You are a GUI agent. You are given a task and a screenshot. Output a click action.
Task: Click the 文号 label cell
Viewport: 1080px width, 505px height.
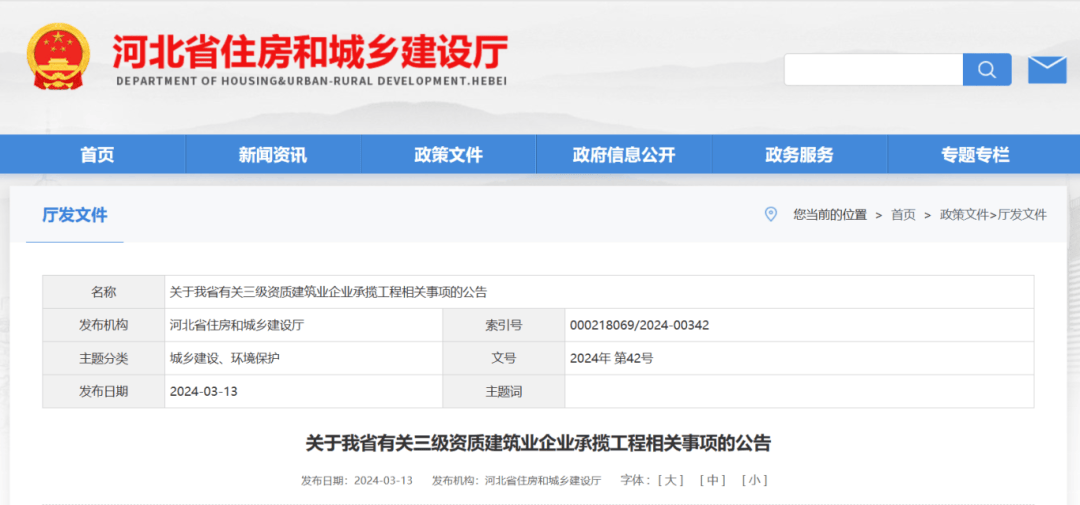point(503,358)
